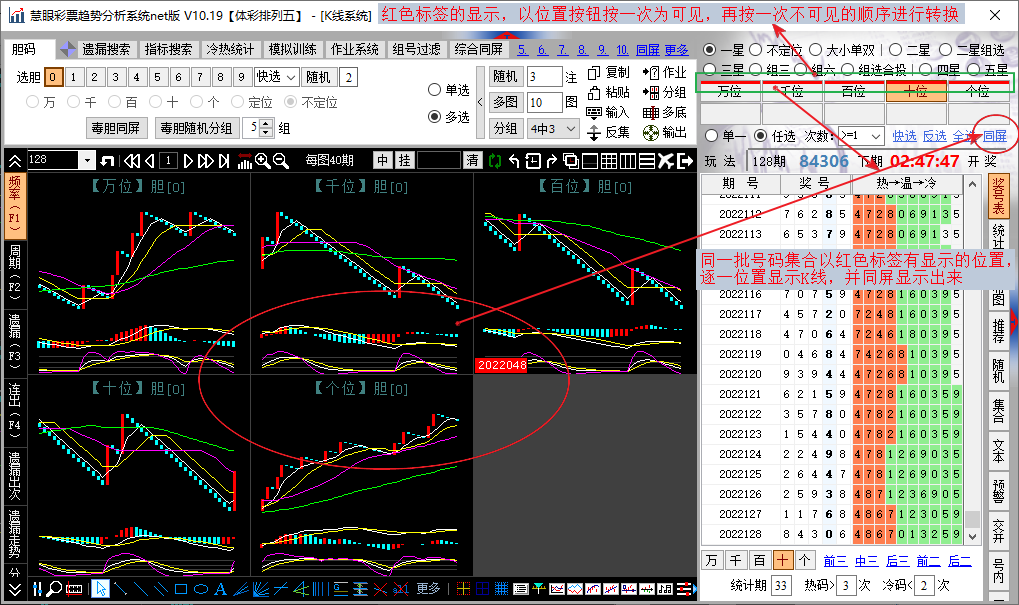
Task: Open the 4中3 grouping dropdown
Action: (554, 129)
